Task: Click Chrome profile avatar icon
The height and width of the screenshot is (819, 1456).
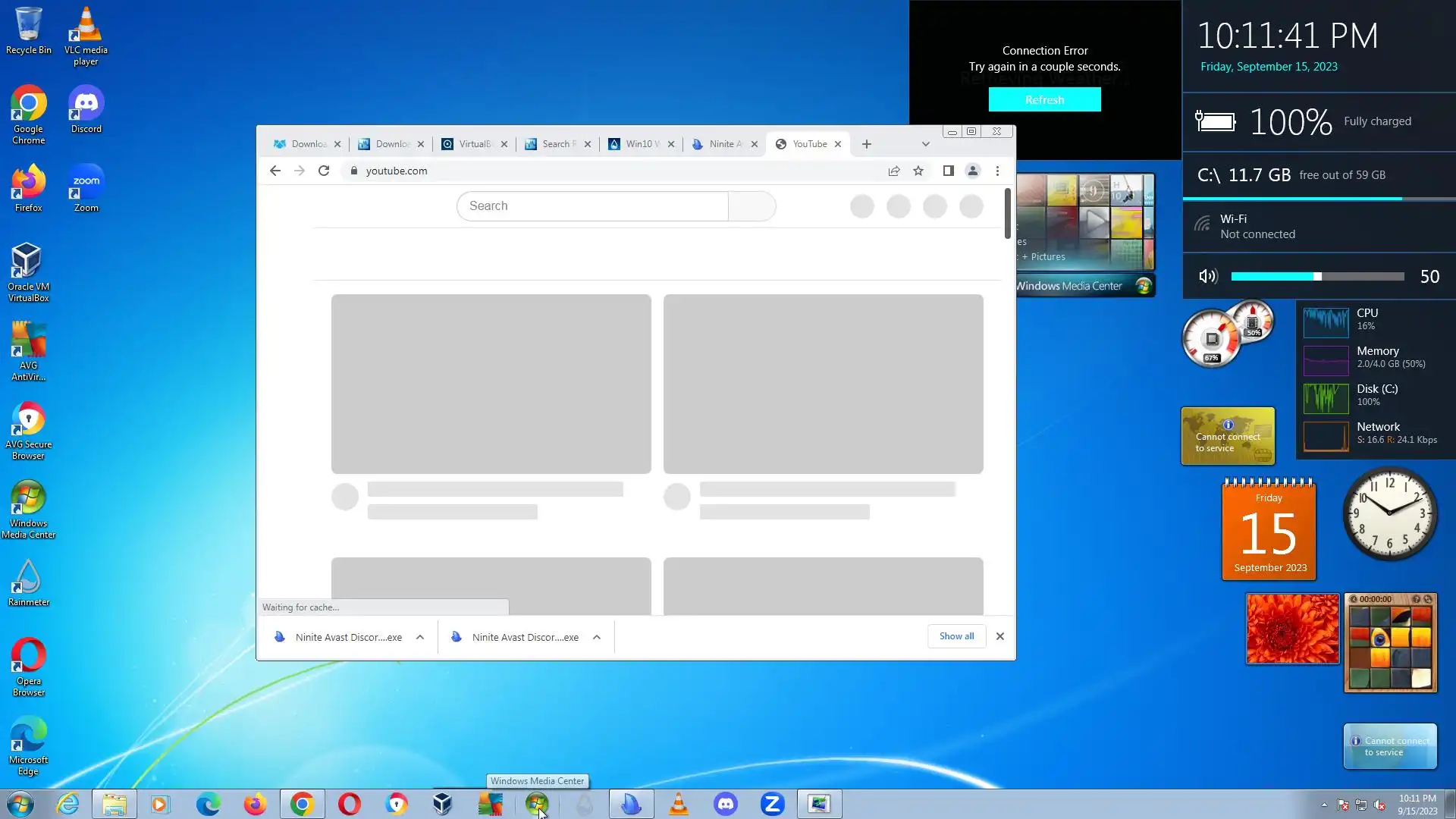Action: click(972, 171)
